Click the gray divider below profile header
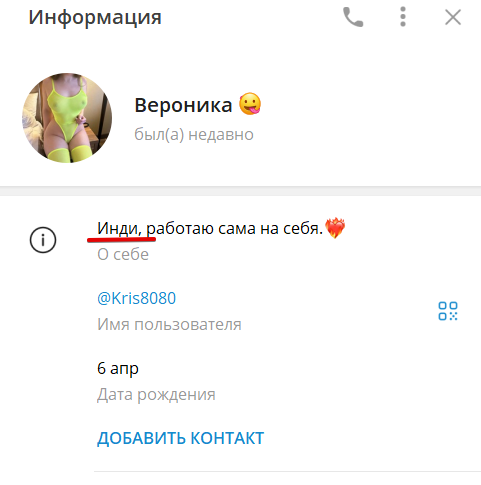 click(240, 191)
